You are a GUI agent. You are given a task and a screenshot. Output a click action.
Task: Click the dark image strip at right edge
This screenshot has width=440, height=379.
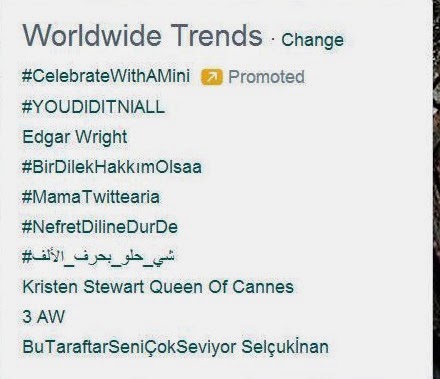tap(436, 189)
